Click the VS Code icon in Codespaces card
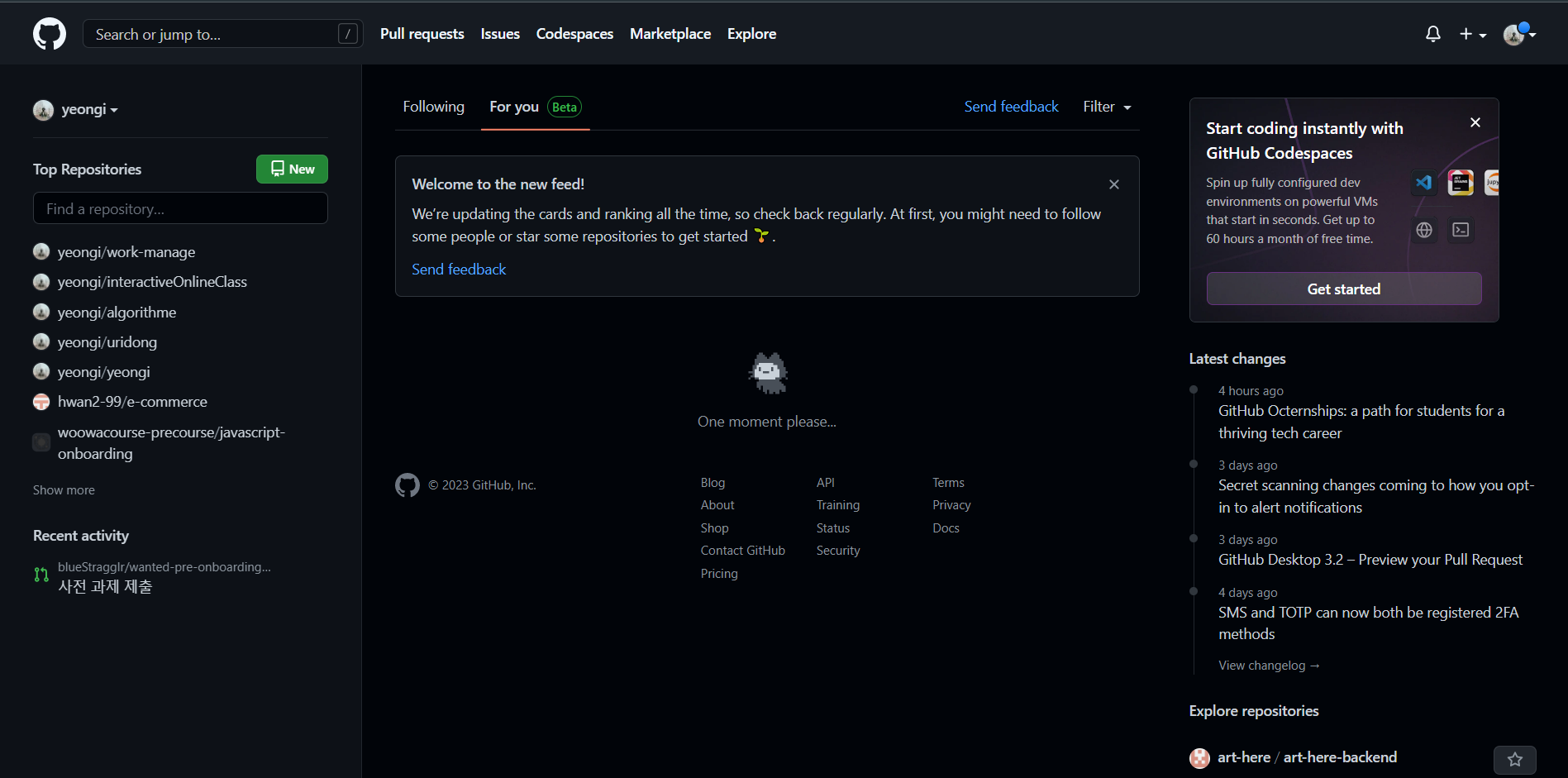Image resolution: width=1568 pixels, height=778 pixels. pos(1423,182)
